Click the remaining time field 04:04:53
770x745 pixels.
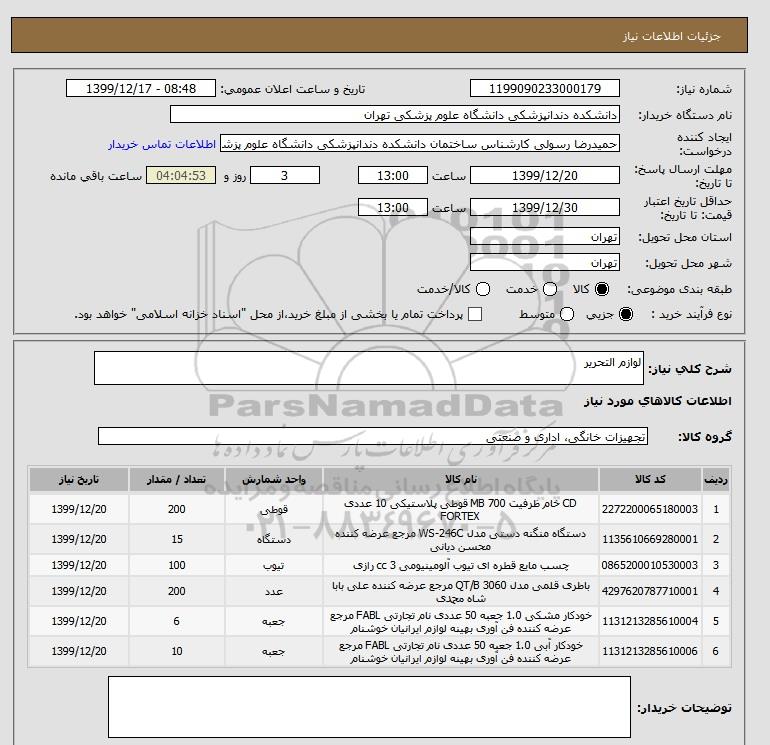(x=181, y=175)
